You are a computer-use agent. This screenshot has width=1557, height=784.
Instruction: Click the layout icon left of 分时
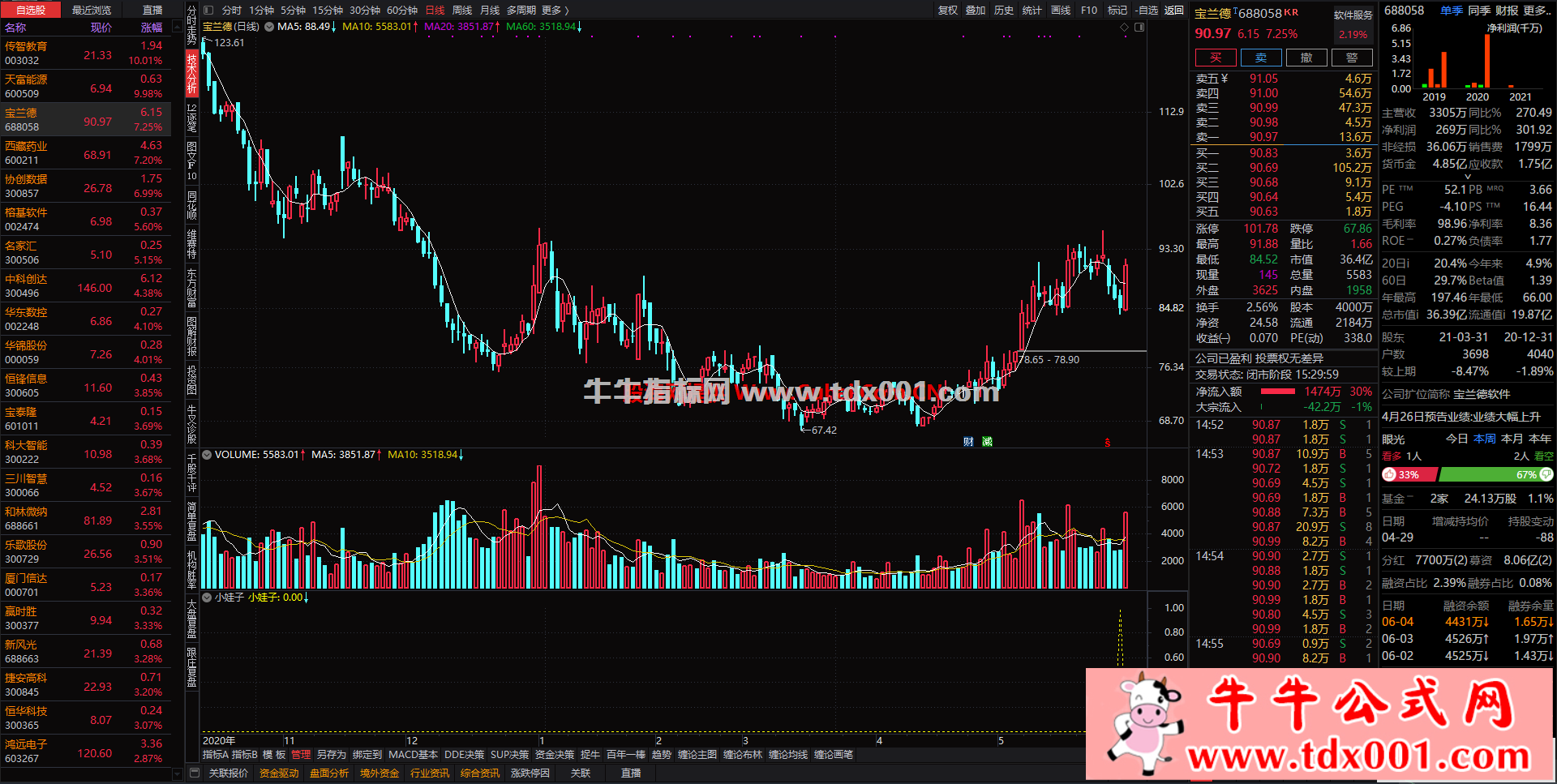(209, 10)
